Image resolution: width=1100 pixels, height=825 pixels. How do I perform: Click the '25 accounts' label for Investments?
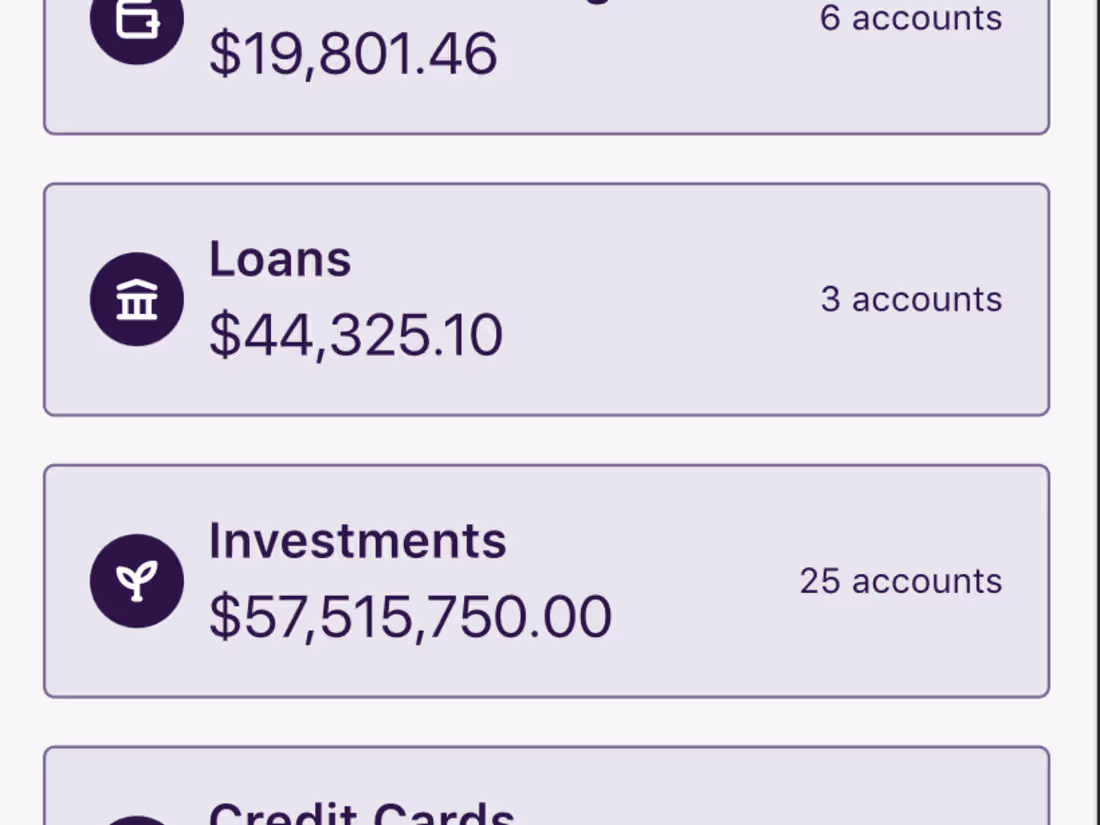900,580
